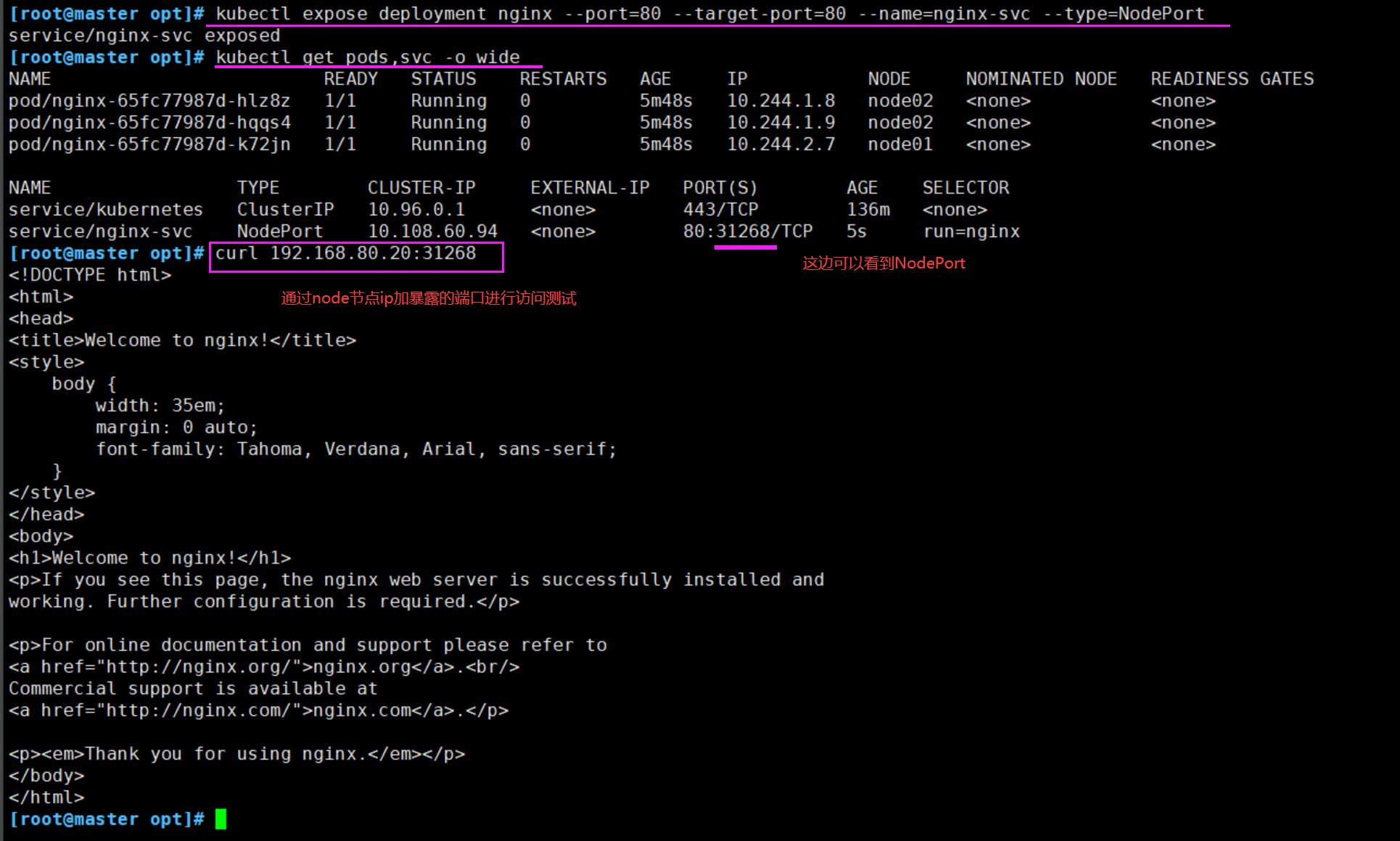This screenshot has height=841, width=1400.
Task: Click the RESTARTS column header
Action: coord(563,79)
